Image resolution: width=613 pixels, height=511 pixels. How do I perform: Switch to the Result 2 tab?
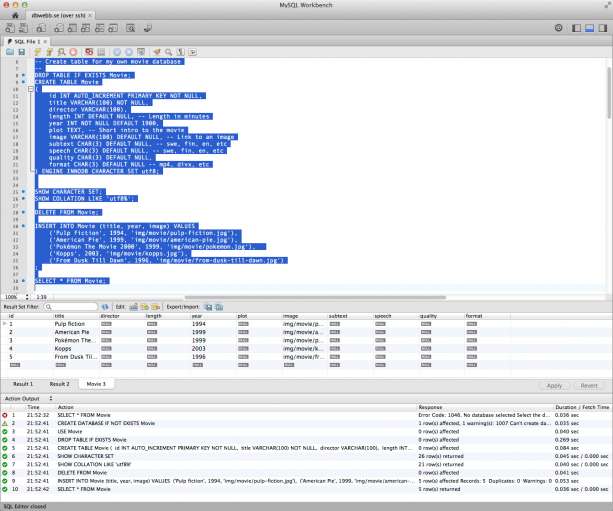[59, 384]
